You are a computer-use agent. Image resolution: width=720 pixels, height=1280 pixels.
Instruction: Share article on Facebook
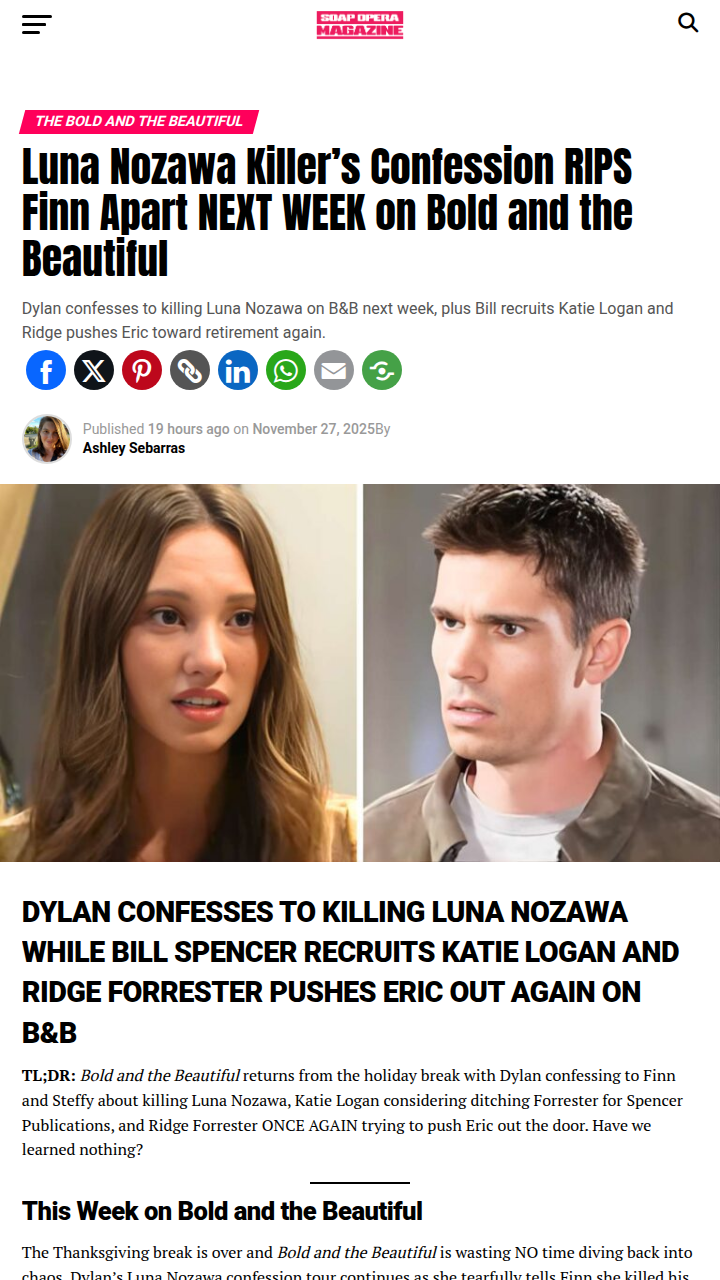click(x=46, y=370)
